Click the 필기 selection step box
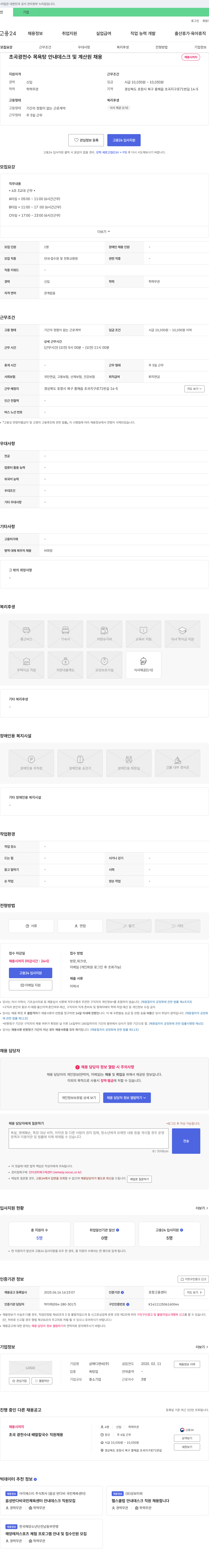The height and width of the screenshot is (1568, 209). coord(129,926)
